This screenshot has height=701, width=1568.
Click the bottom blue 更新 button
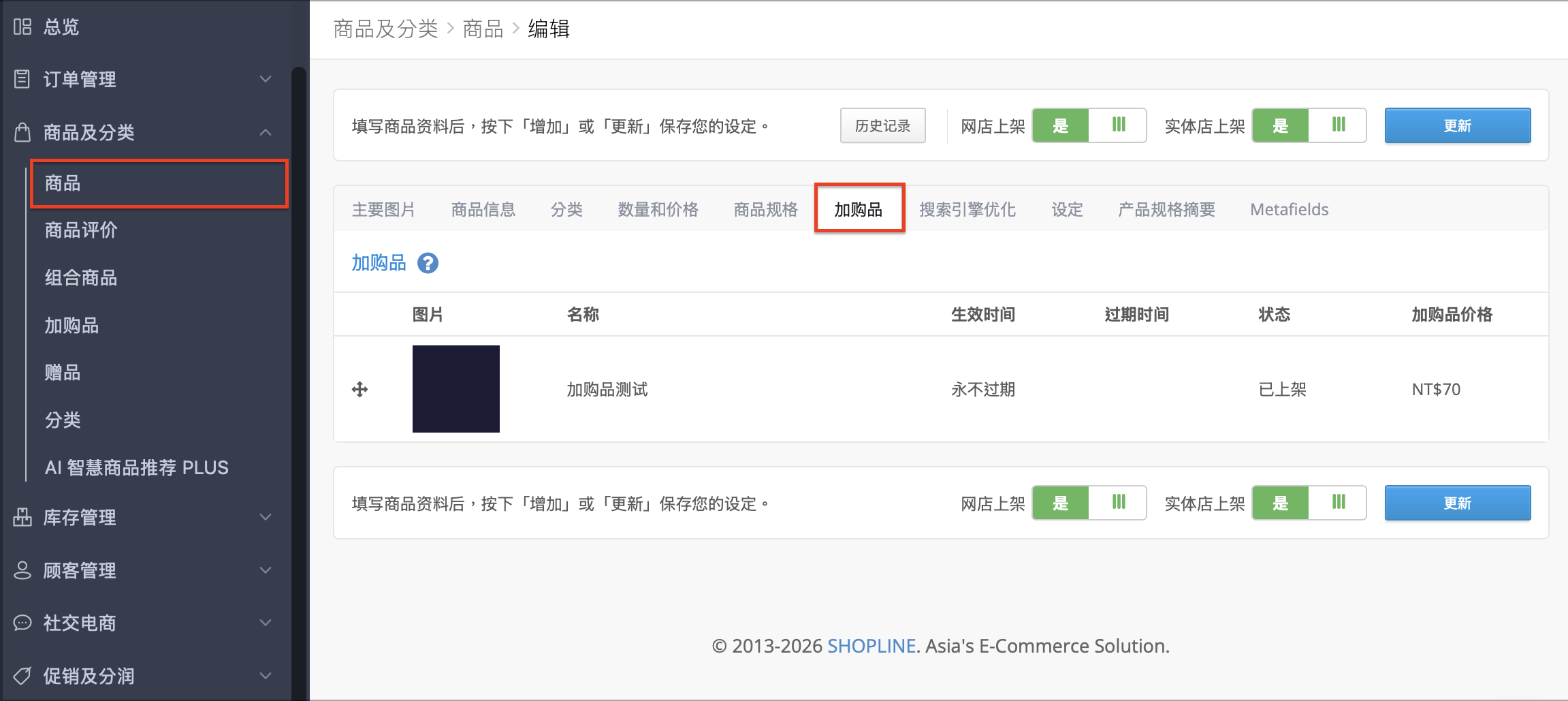[1458, 503]
